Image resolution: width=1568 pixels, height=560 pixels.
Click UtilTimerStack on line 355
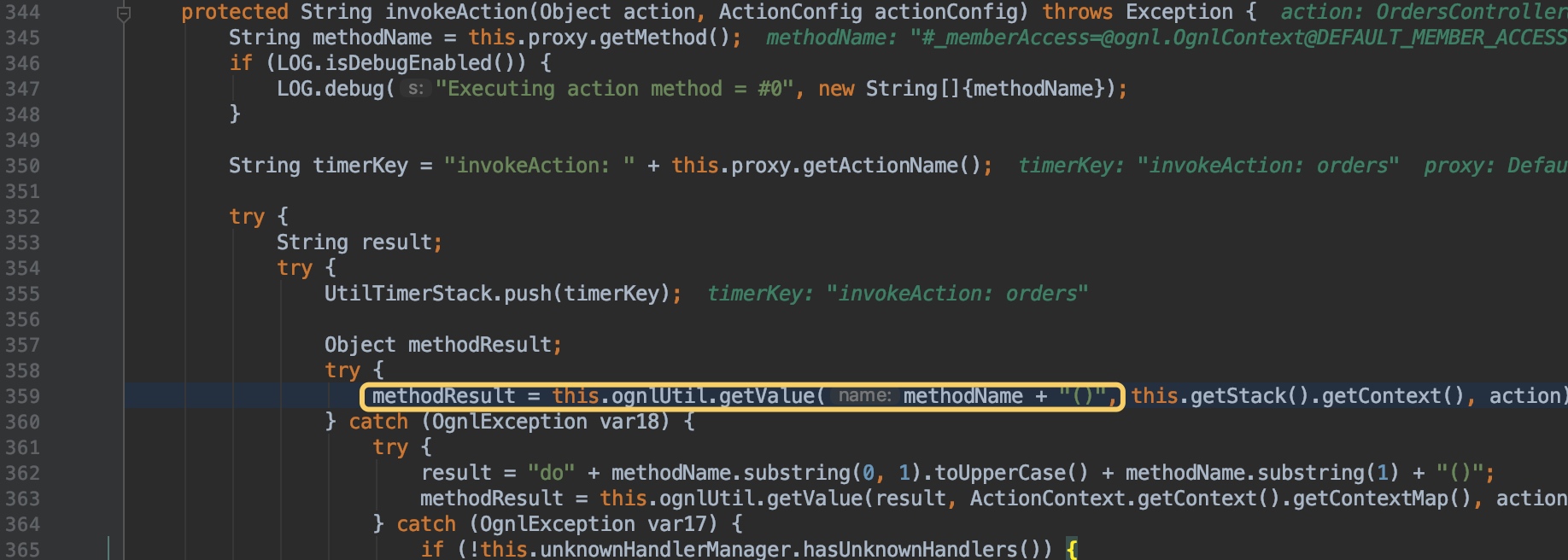tap(408, 294)
